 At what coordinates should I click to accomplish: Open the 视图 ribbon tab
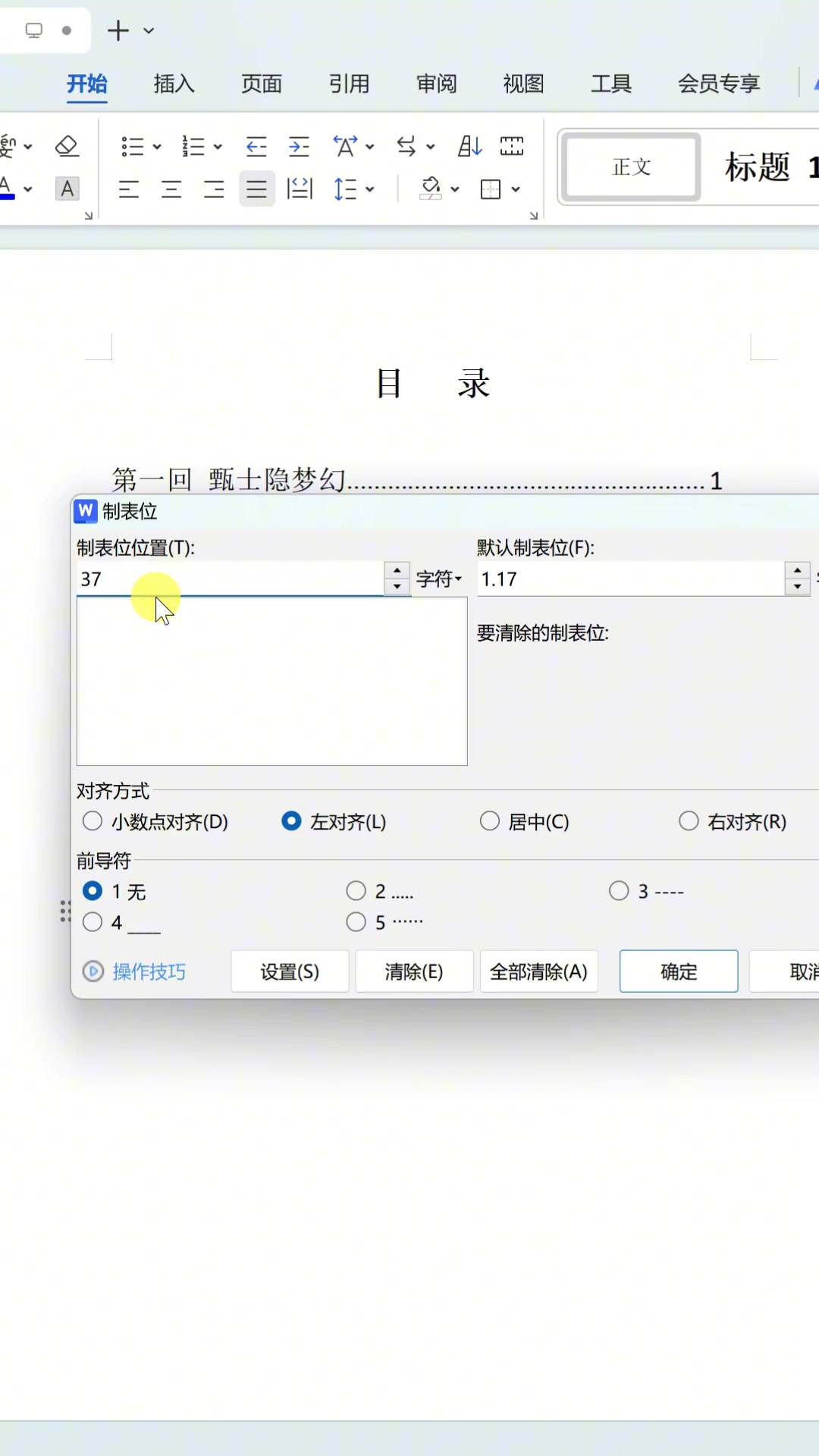click(x=524, y=83)
